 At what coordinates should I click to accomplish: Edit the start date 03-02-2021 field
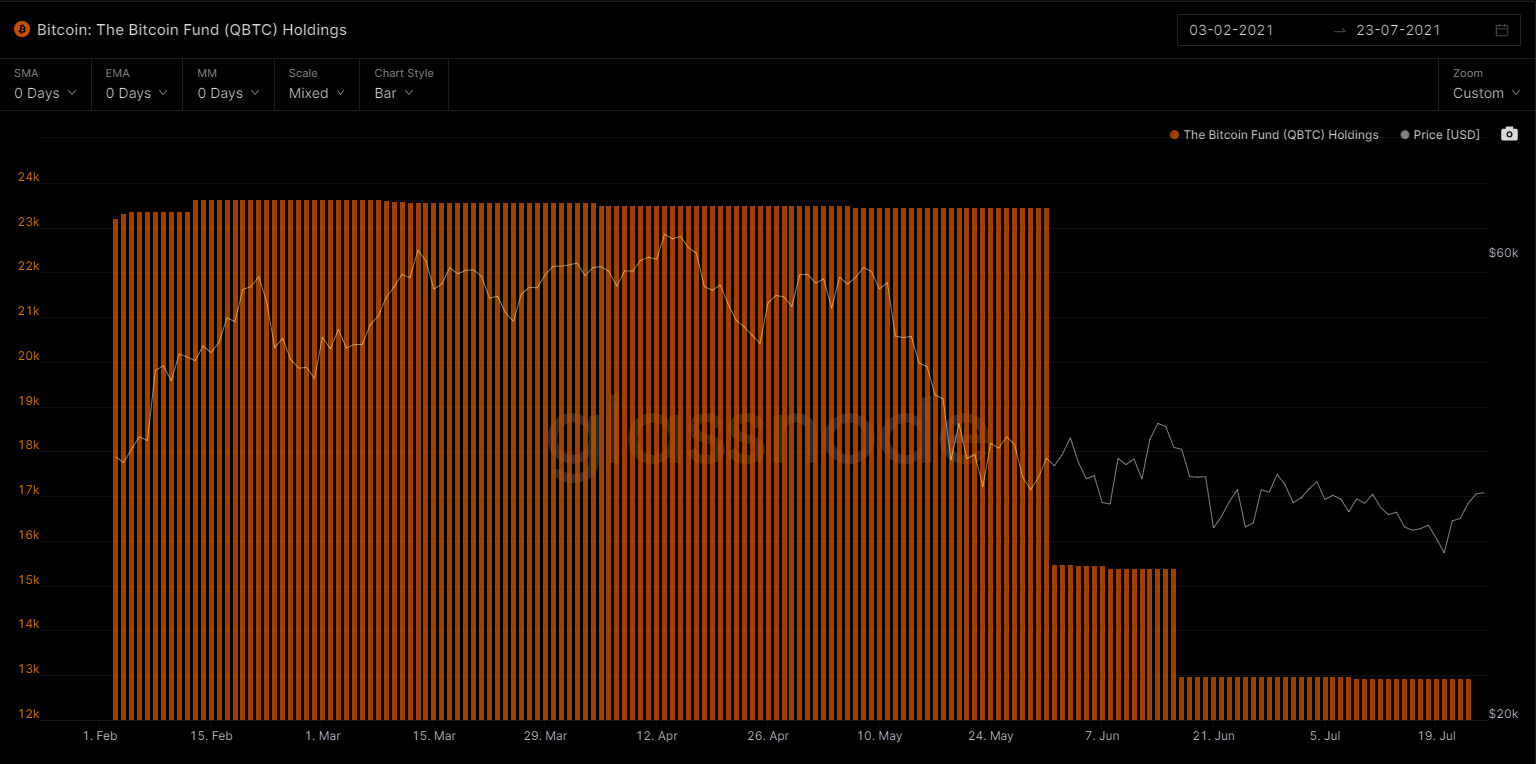(1231, 30)
